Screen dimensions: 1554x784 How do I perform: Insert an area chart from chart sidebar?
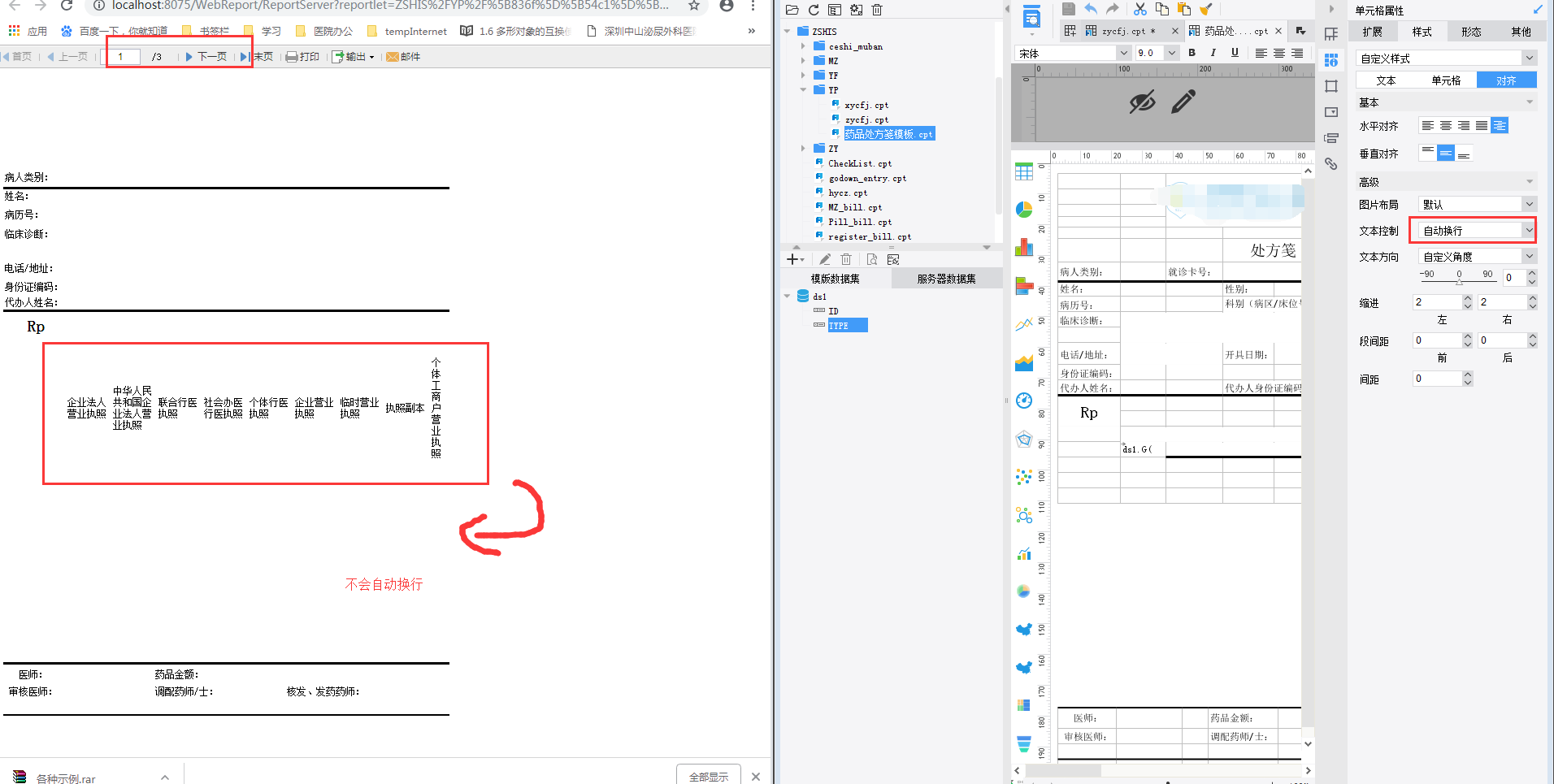(1024, 362)
